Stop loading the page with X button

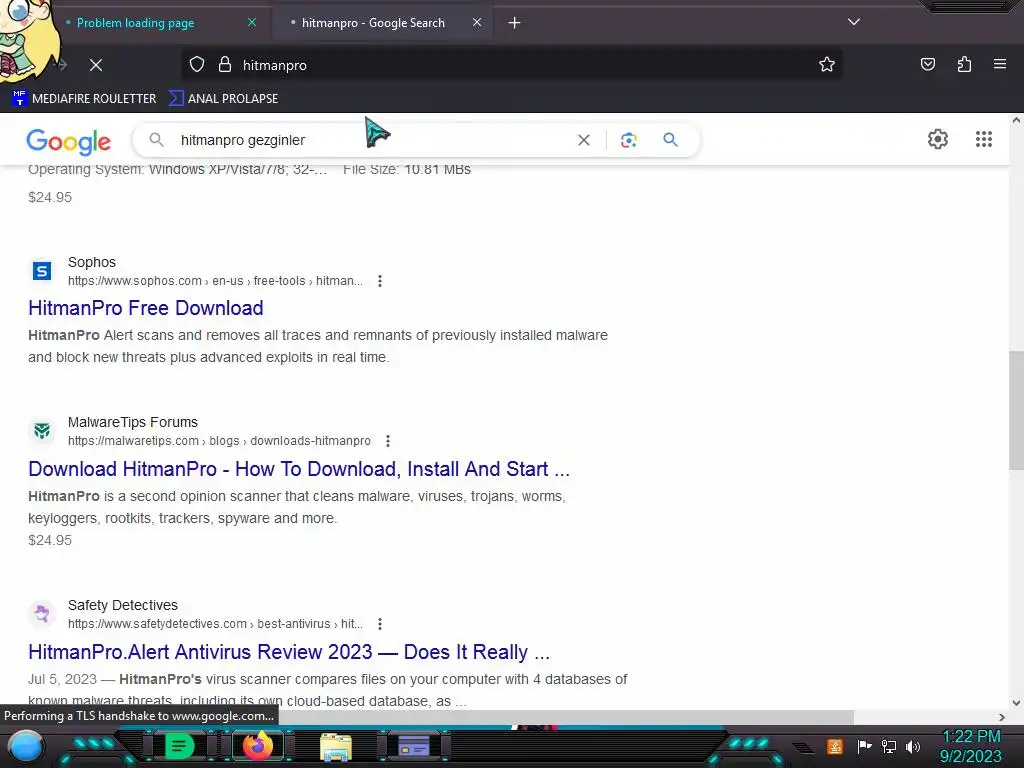(96, 65)
